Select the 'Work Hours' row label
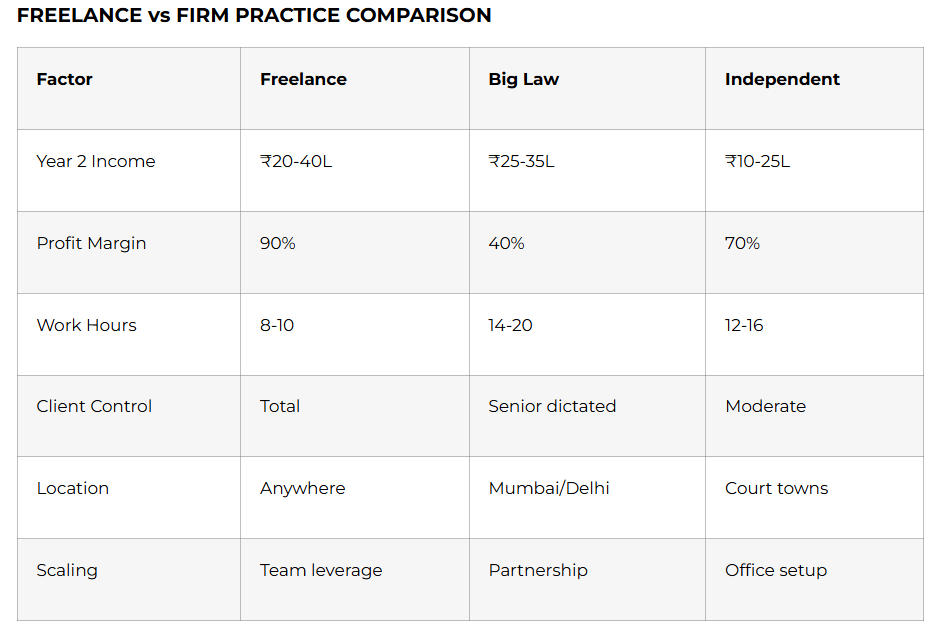The height and width of the screenshot is (630, 928). pos(86,326)
